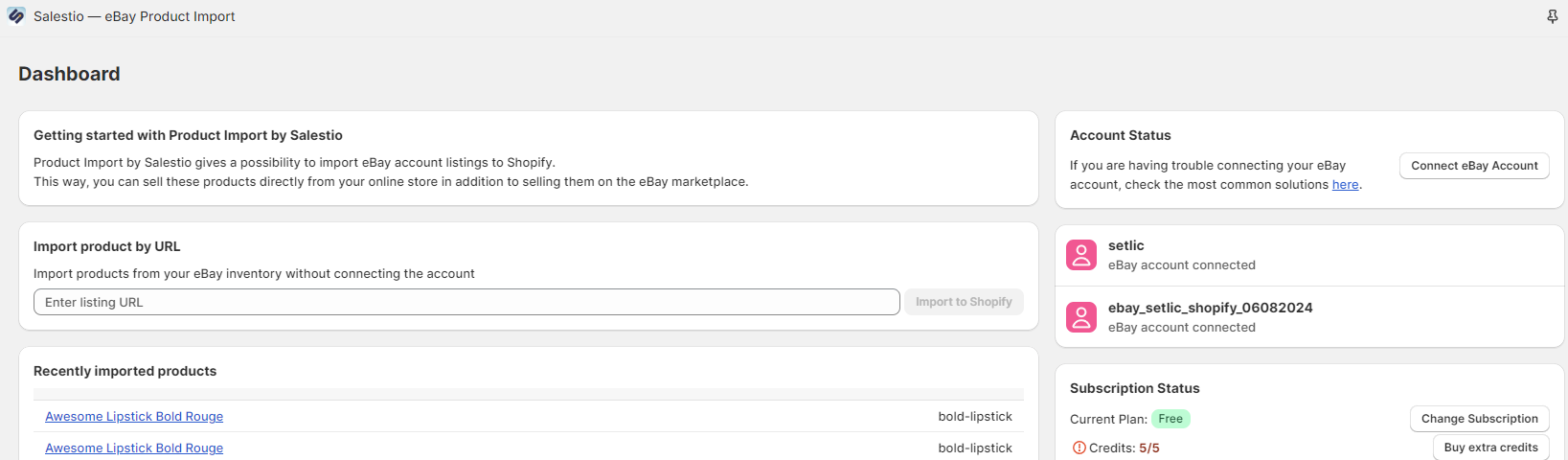Click the second bold-lipstick handle cell
Image resolution: width=1568 pixels, height=460 pixels.
tap(975, 448)
